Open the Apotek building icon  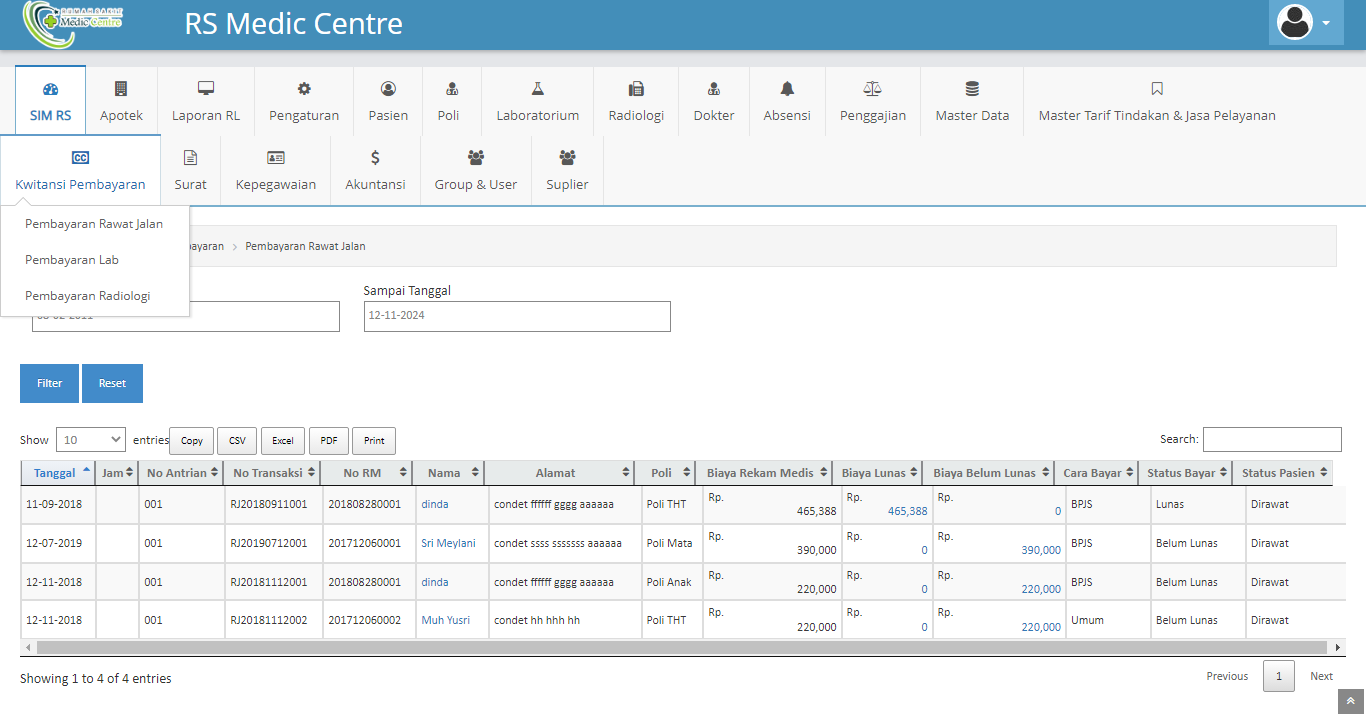tap(121, 89)
